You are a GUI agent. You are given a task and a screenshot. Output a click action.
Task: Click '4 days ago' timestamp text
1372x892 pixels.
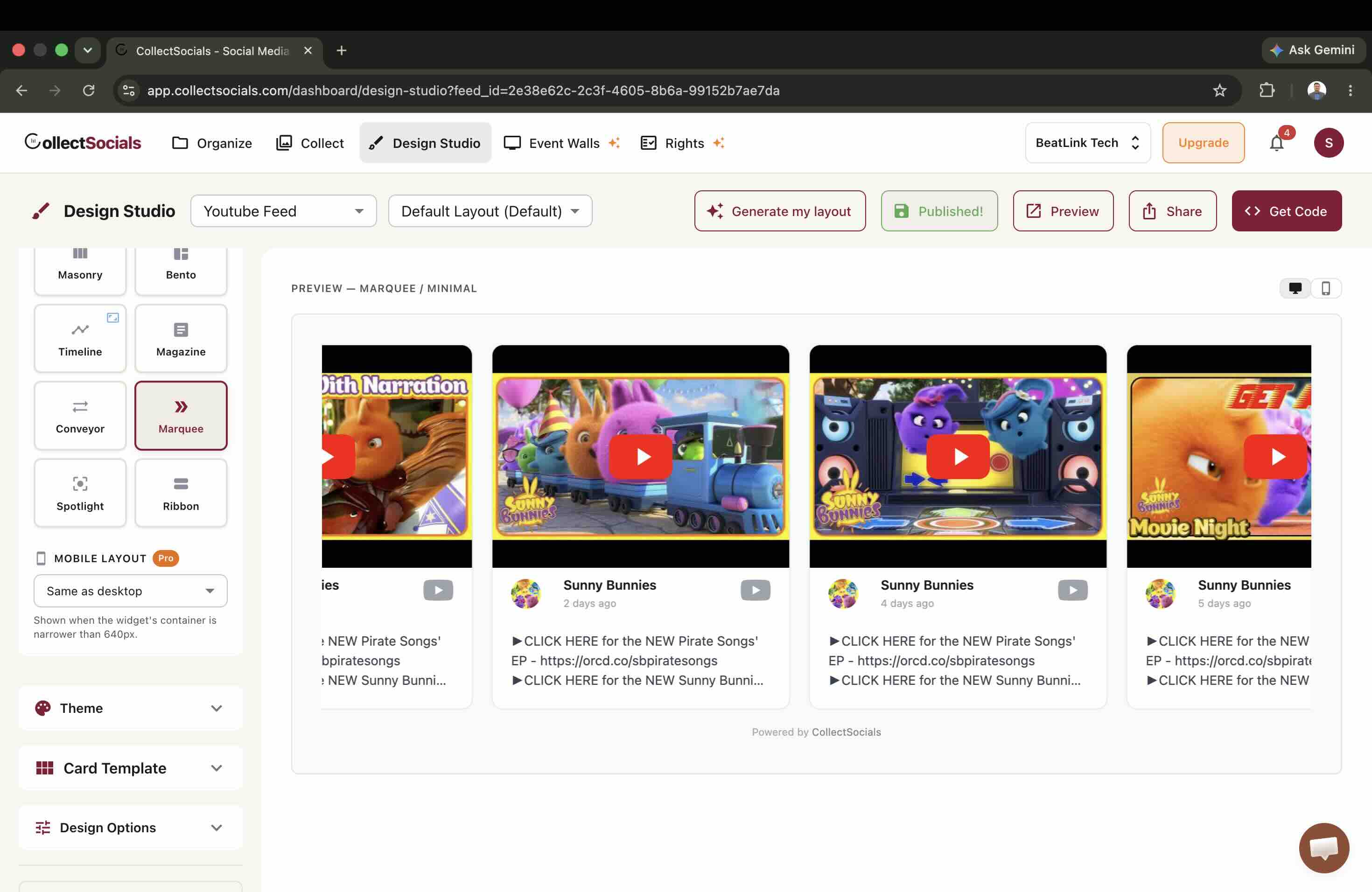click(x=907, y=603)
